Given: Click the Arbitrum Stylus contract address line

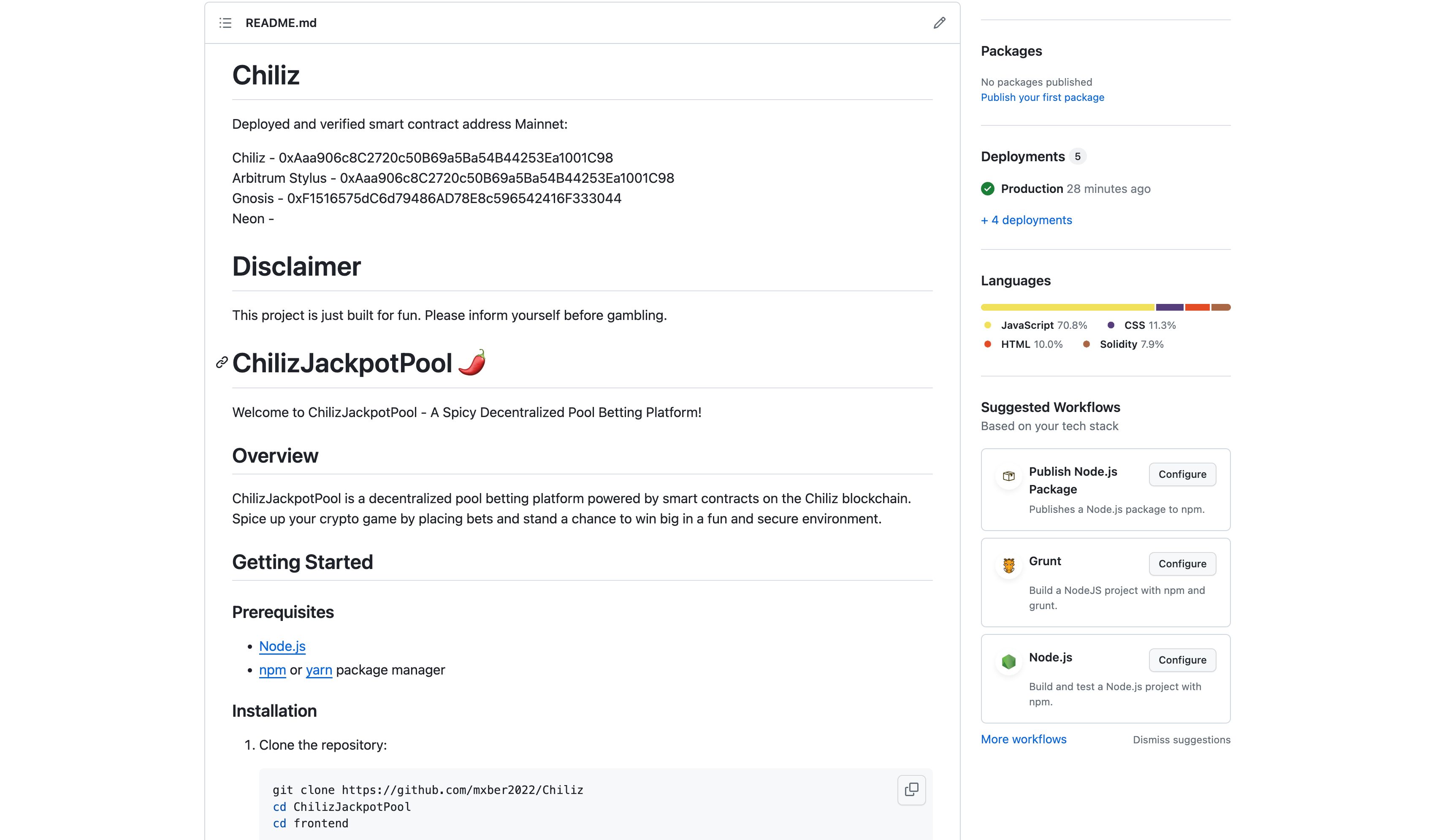Looking at the screenshot, I should pyautogui.click(x=453, y=178).
